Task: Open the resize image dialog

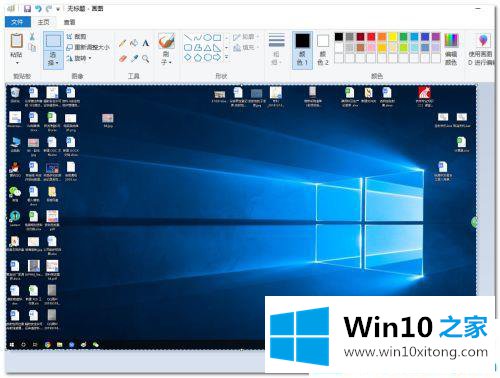Action: click(88, 47)
